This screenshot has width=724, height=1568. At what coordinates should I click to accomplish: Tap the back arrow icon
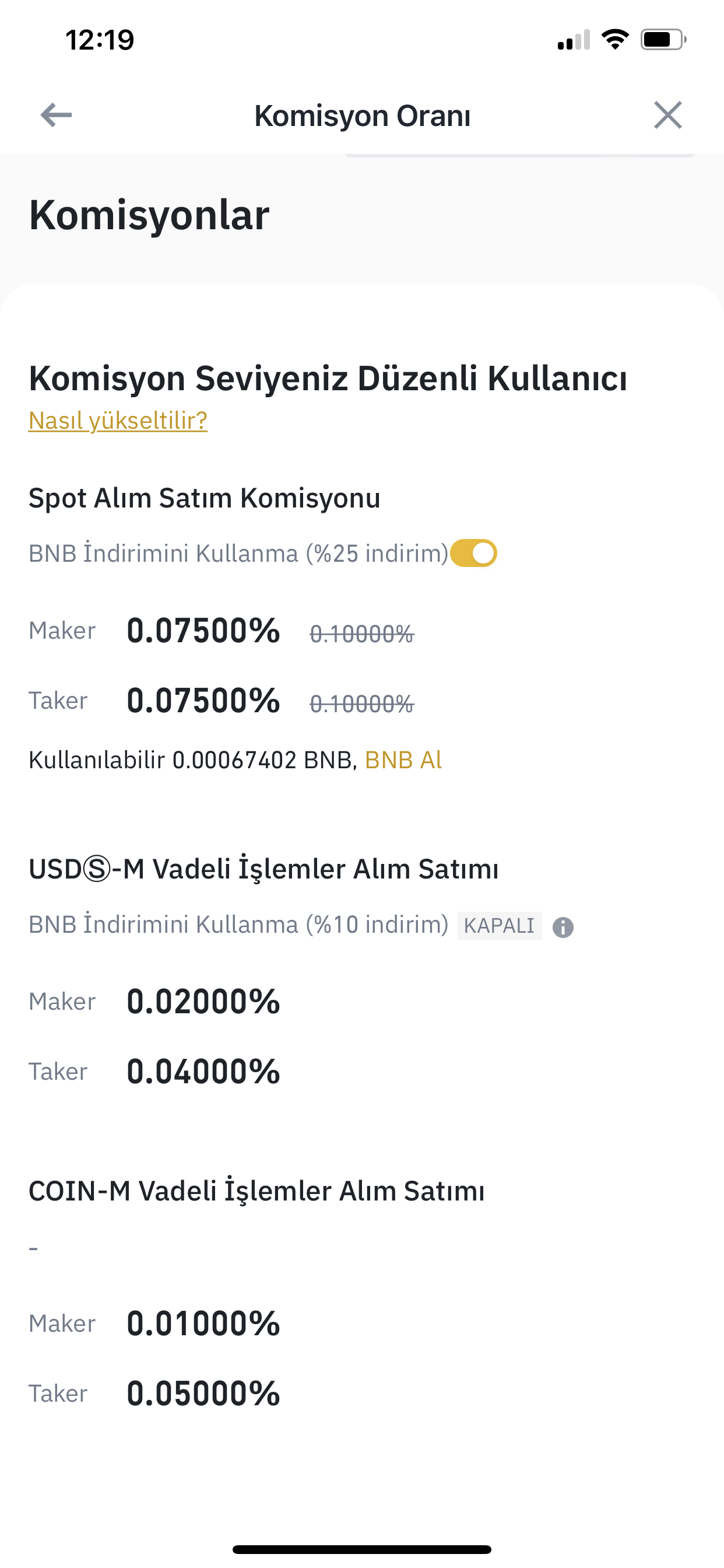(56, 115)
